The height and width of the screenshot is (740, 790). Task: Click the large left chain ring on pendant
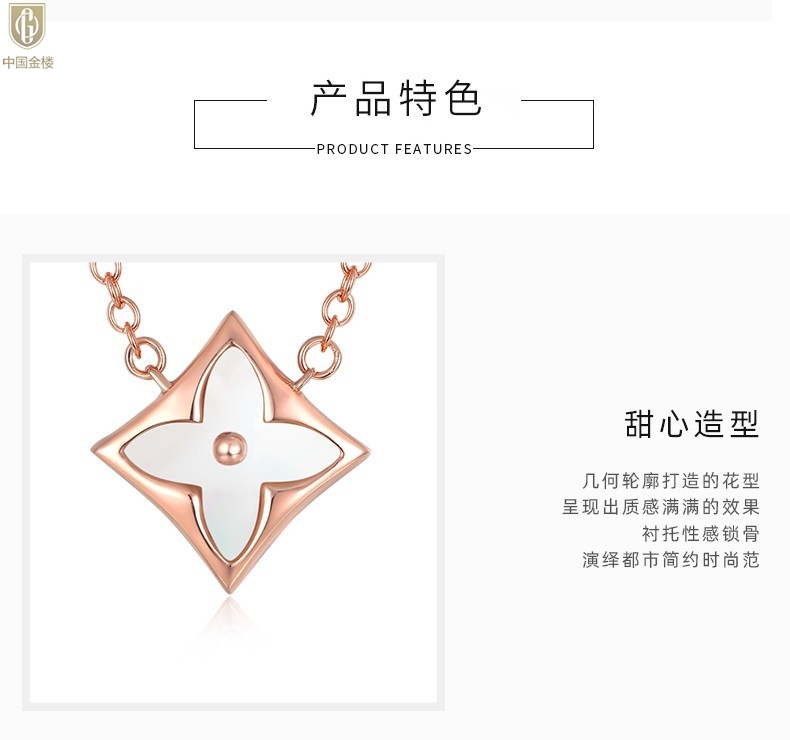(x=145, y=356)
